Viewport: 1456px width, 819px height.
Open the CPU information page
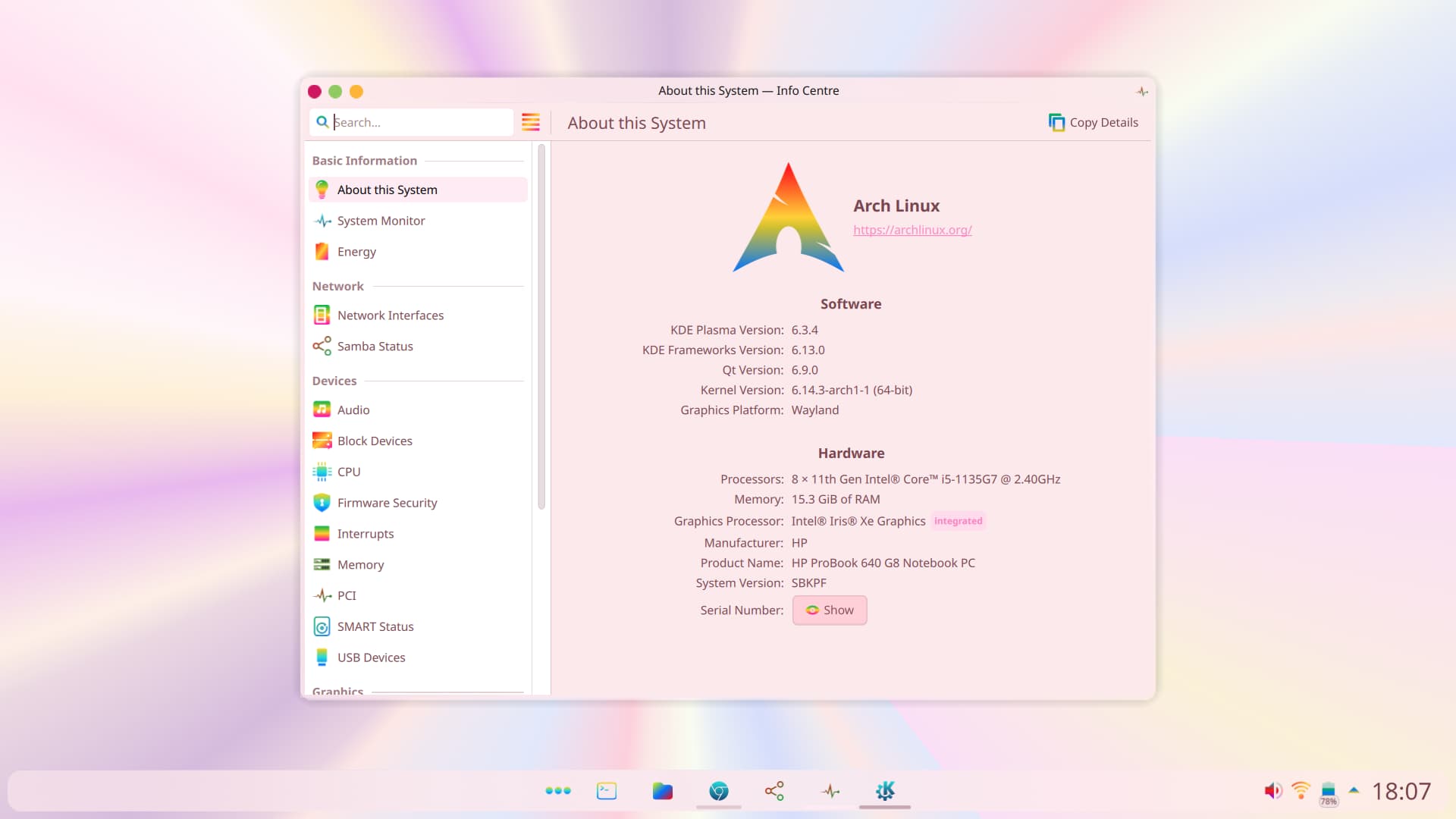(x=418, y=472)
